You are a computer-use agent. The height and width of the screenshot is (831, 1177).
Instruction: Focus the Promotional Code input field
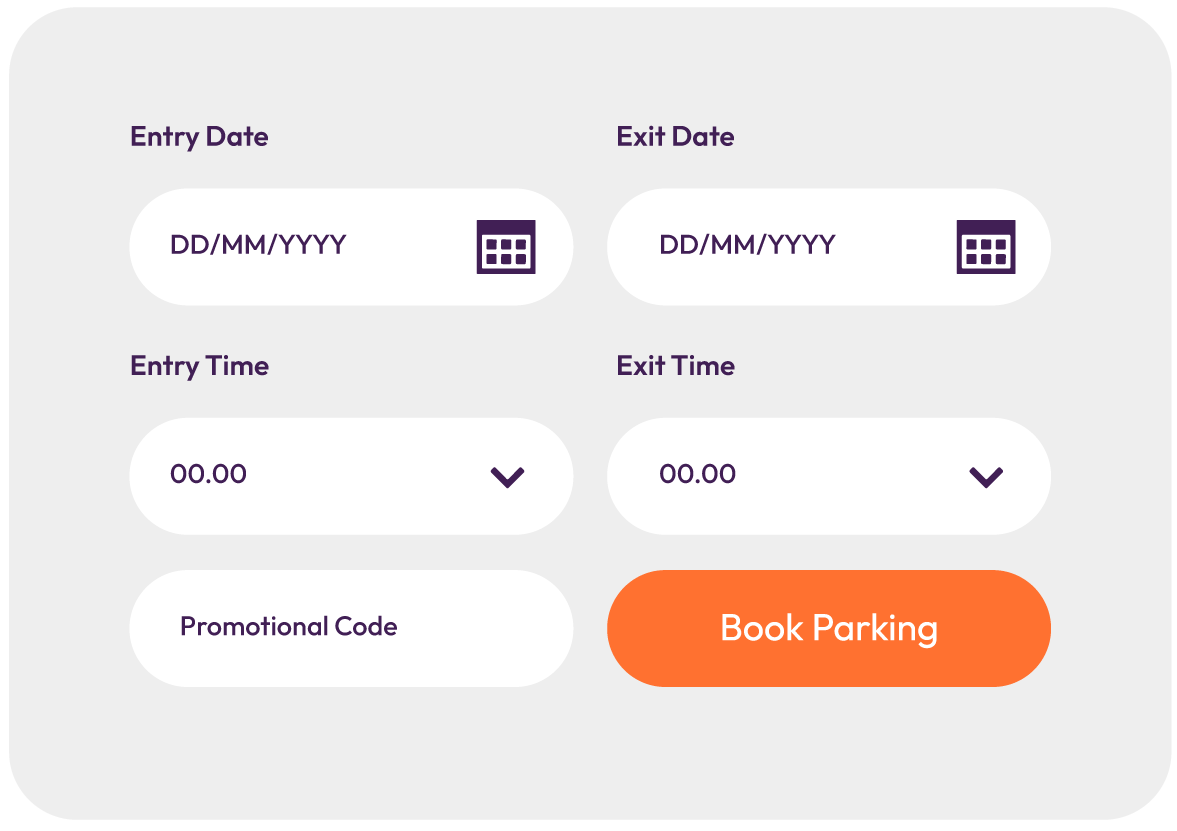351,628
